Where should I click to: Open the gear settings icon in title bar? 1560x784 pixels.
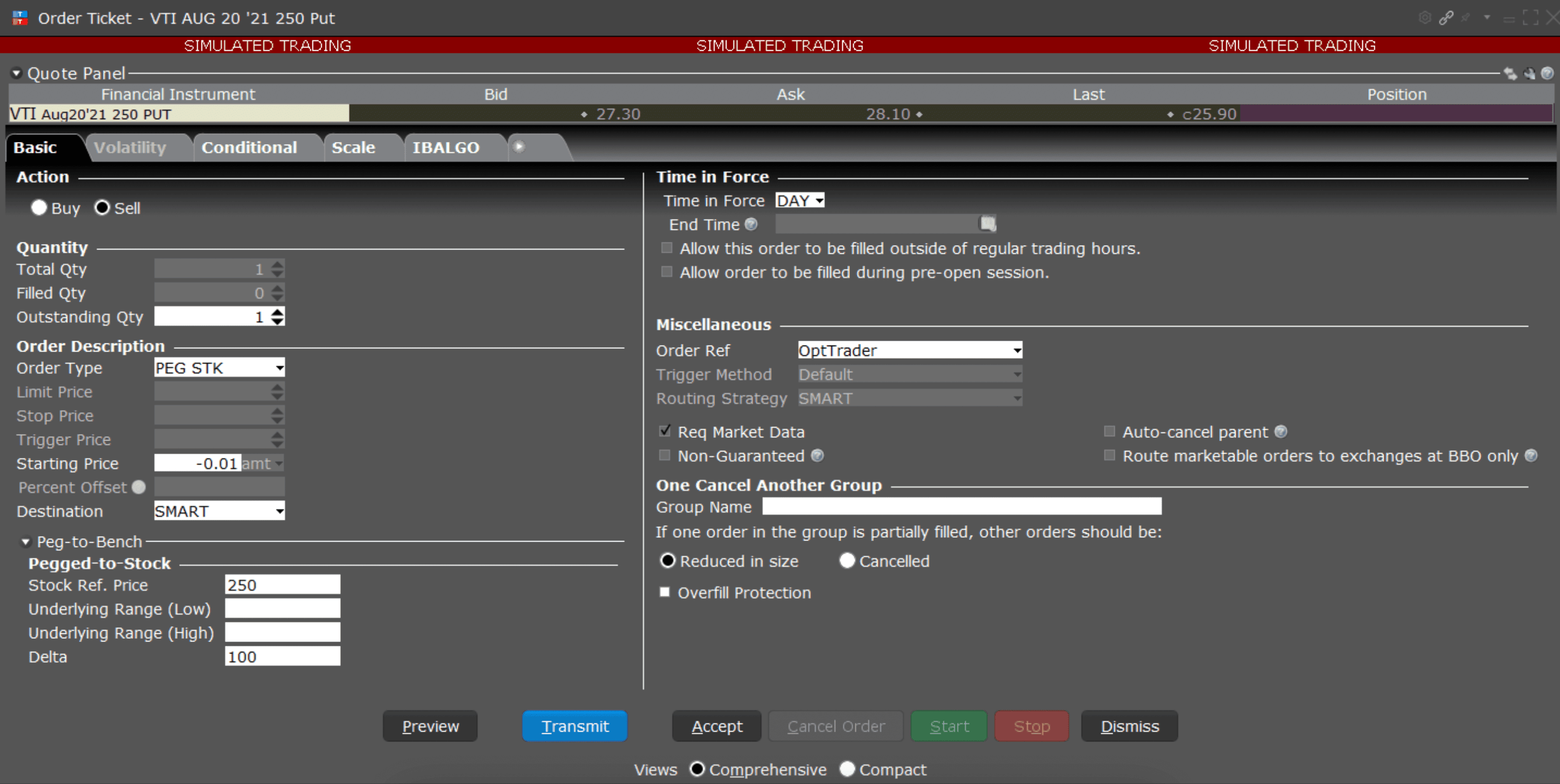pyautogui.click(x=1425, y=18)
